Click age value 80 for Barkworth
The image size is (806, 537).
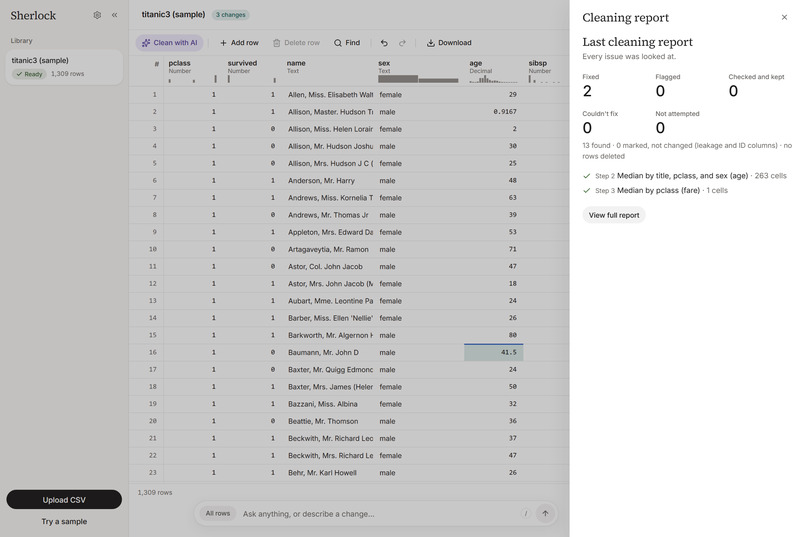[493, 335]
